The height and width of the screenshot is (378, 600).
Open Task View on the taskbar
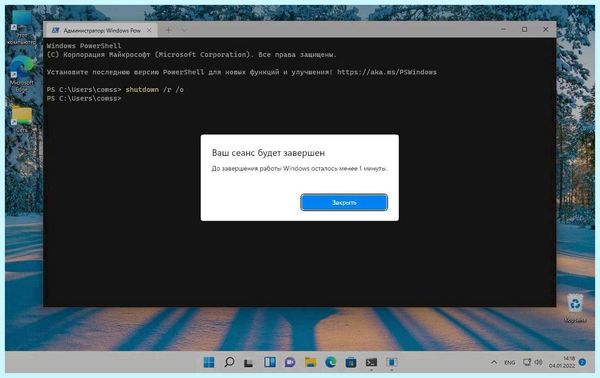click(x=249, y=362)
